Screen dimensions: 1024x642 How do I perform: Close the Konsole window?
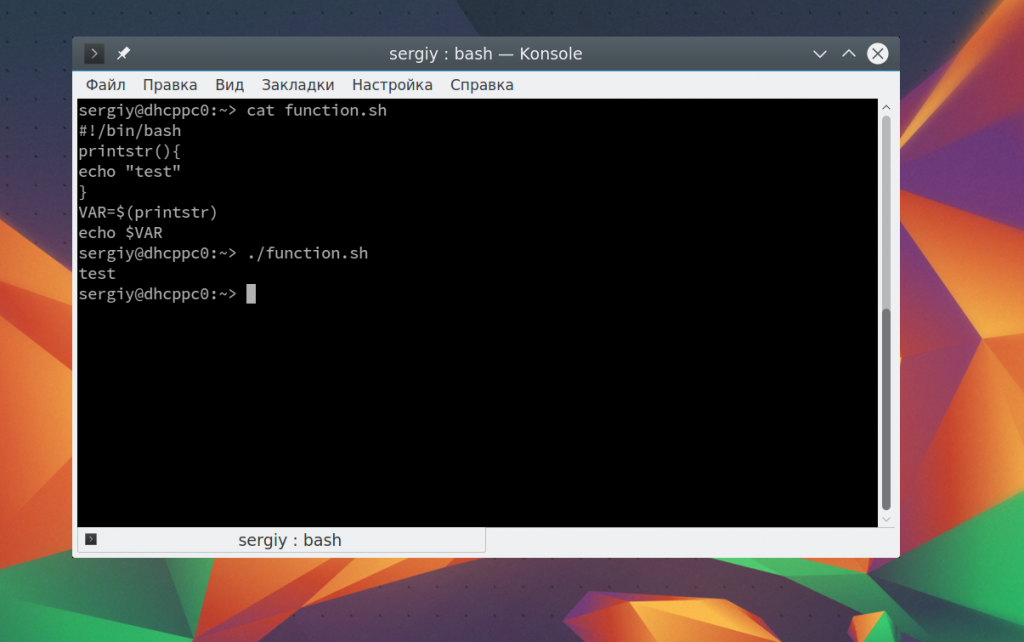click(x=877, y=54)
